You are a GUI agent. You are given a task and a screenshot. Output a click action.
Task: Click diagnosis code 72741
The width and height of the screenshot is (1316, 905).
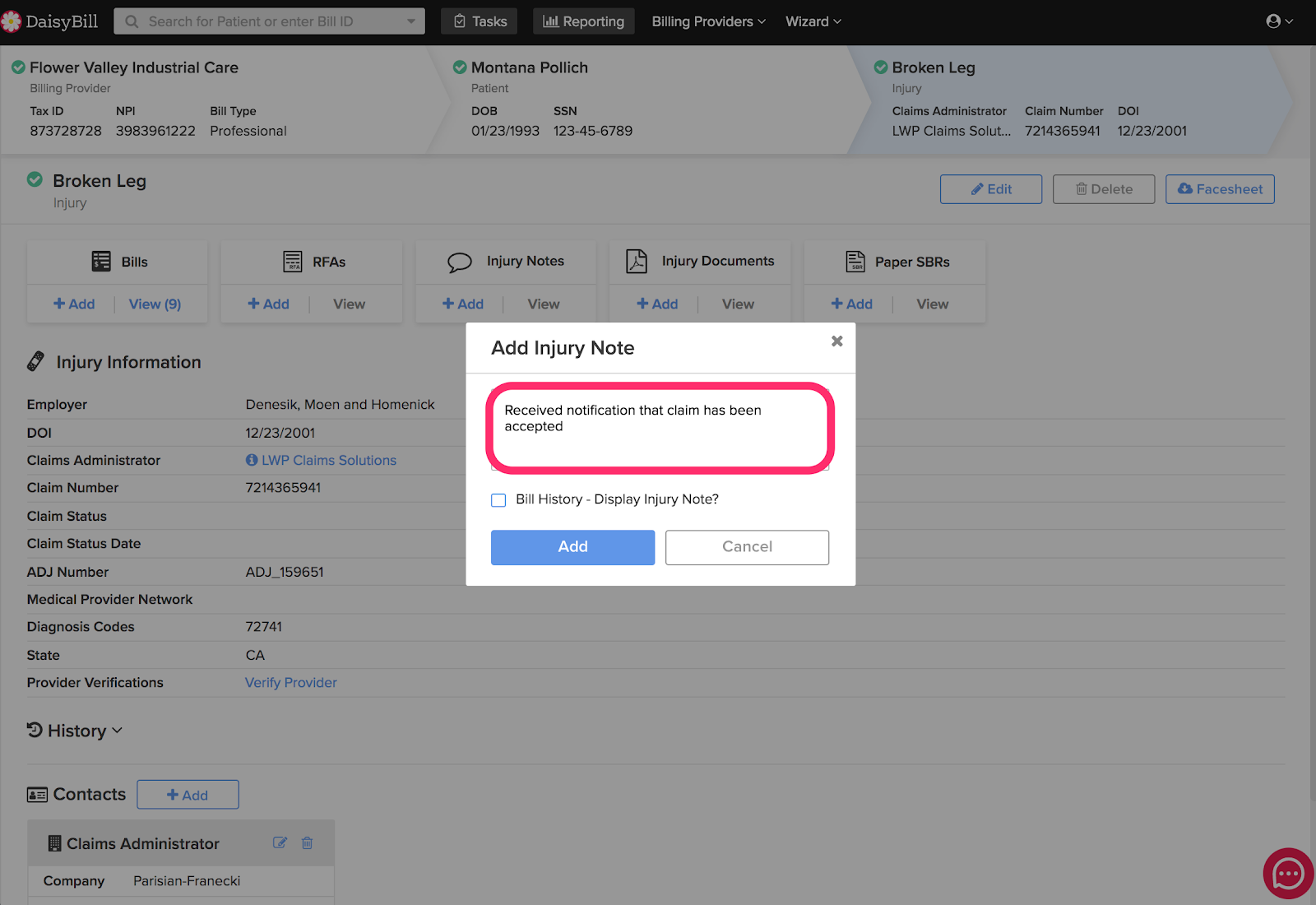[263, 627]
